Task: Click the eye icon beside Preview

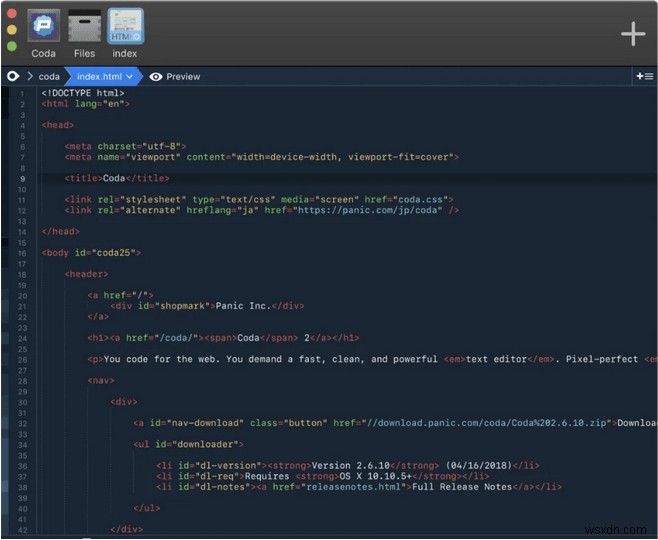Action: [x=156, y=76]
